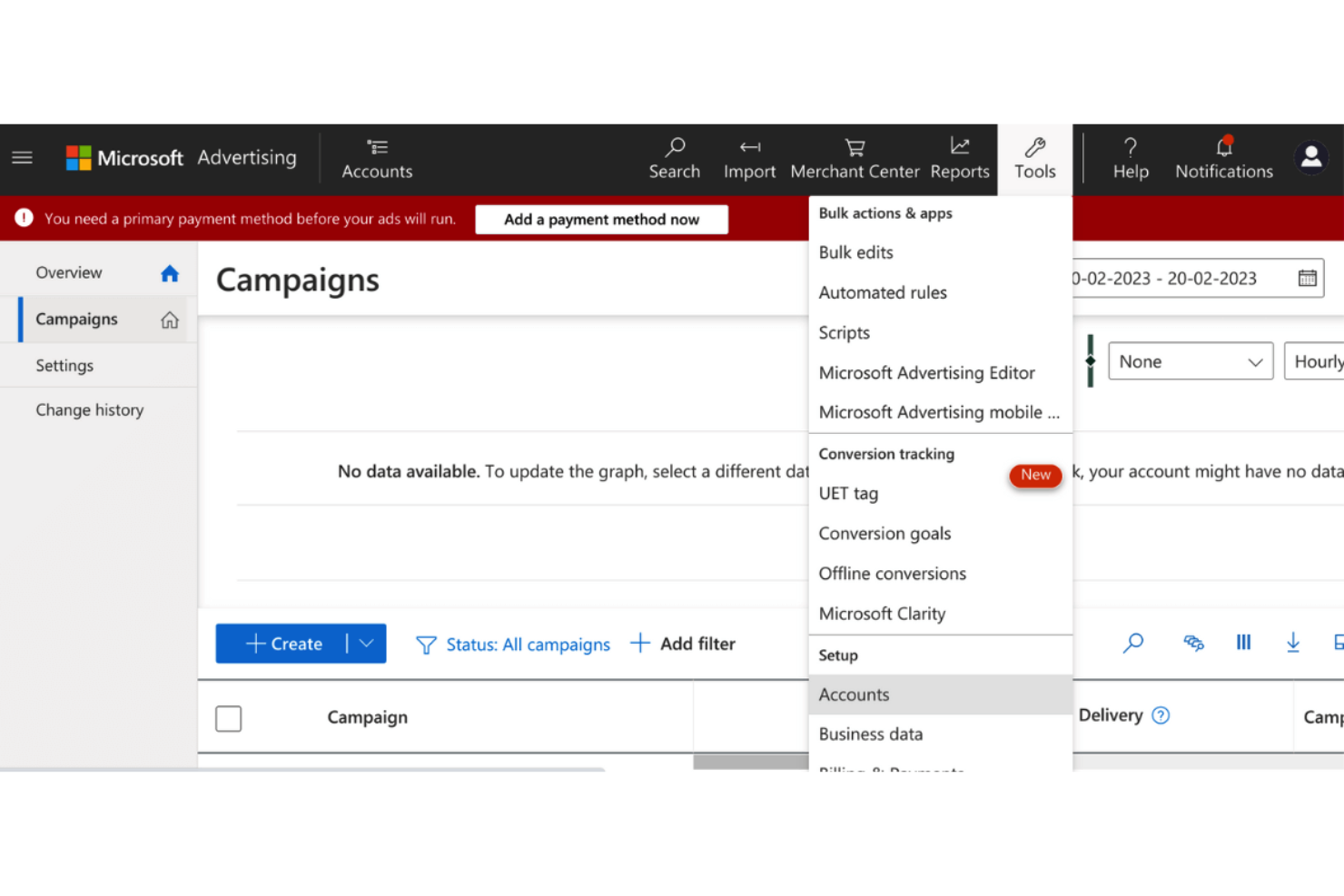Open Settings in sidebar
Screen dimensions: 1344x896
(64, 365)
